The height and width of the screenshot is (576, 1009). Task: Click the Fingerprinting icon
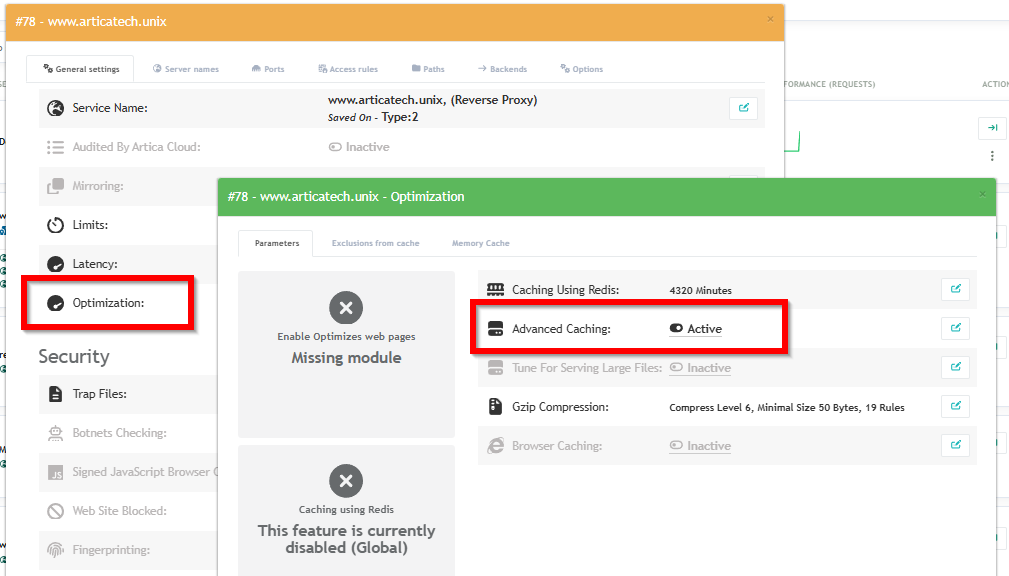click(55, 550)
